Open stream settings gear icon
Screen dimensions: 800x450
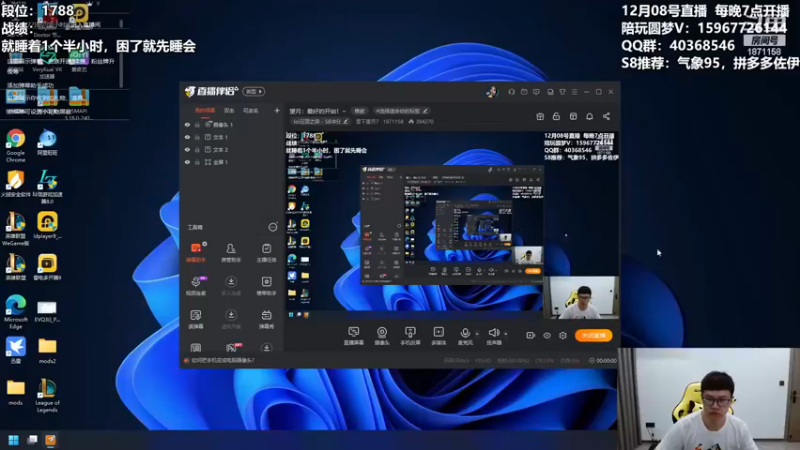(563, 335)
